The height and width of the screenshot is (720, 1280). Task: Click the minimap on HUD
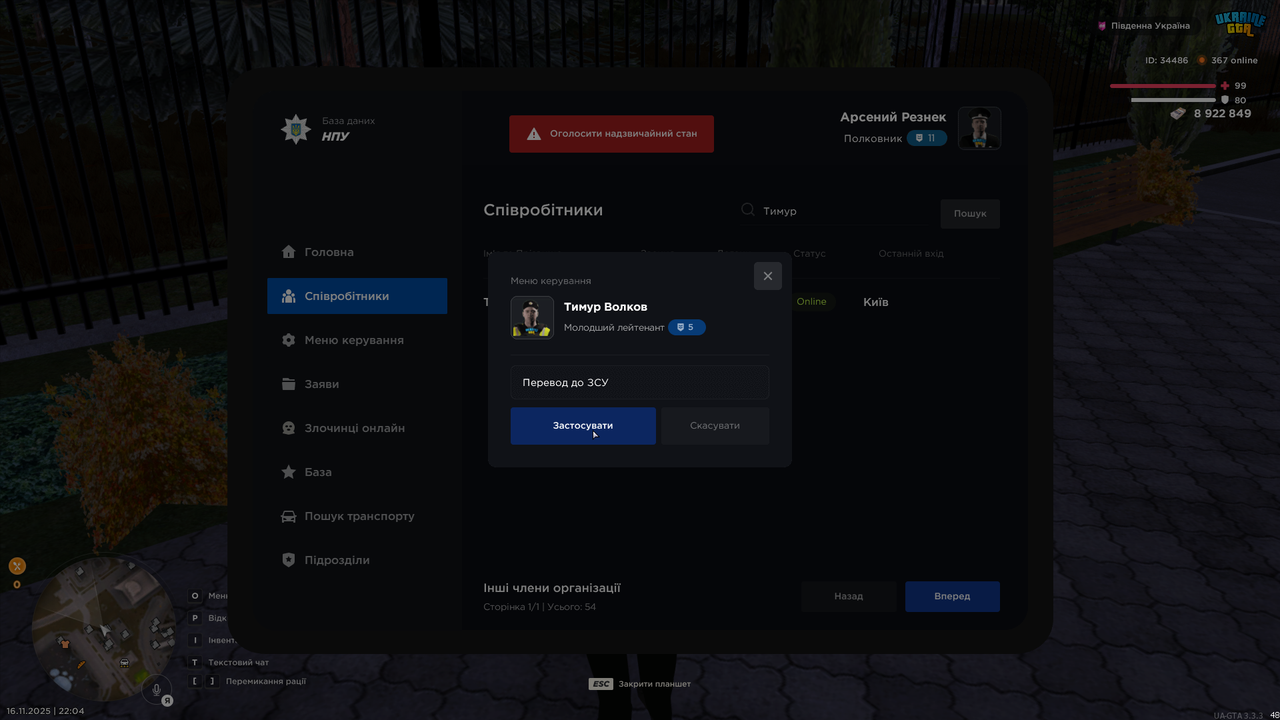105,630
